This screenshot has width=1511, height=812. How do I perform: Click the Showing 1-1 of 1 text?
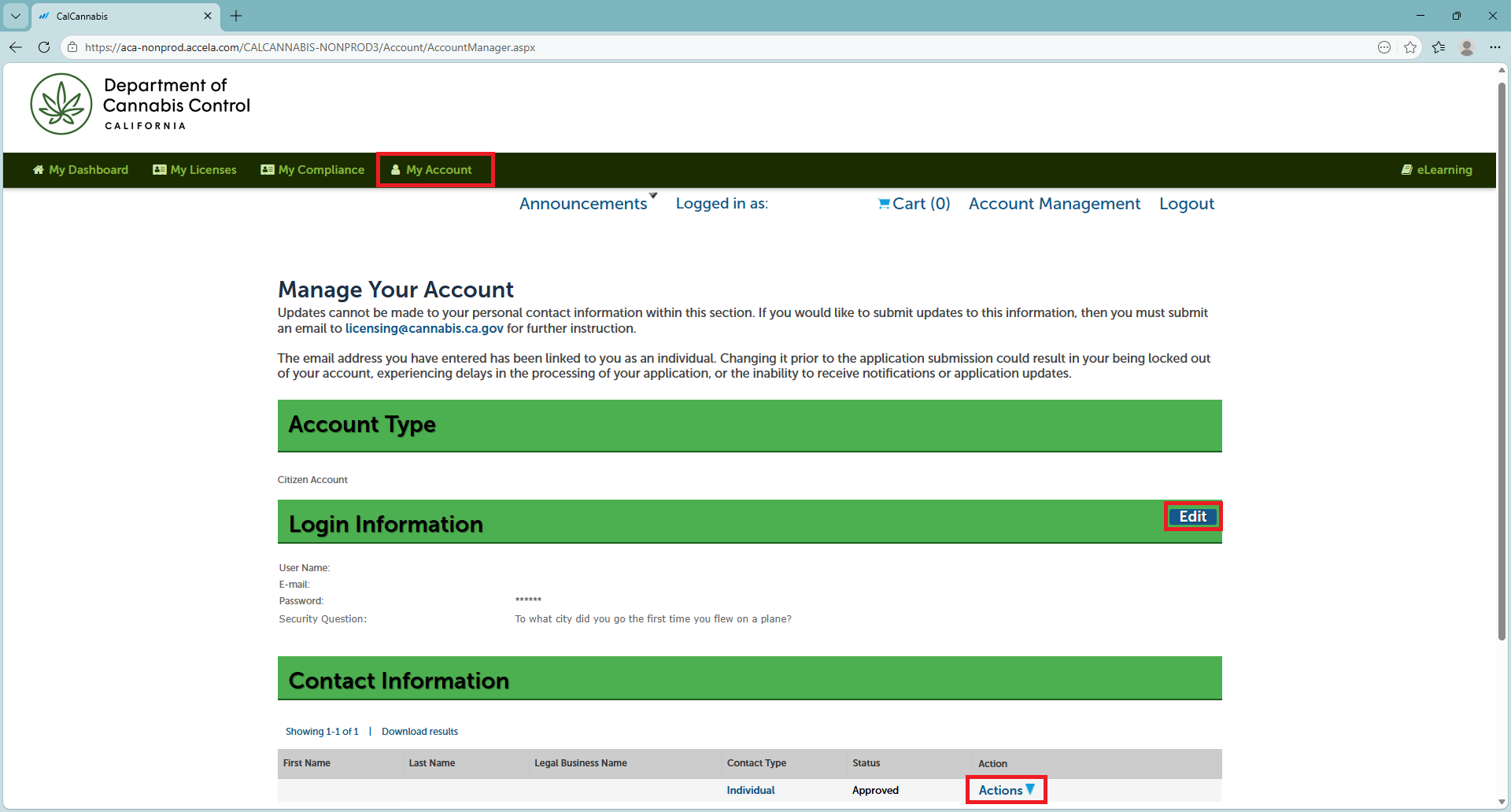coord(322,732)
